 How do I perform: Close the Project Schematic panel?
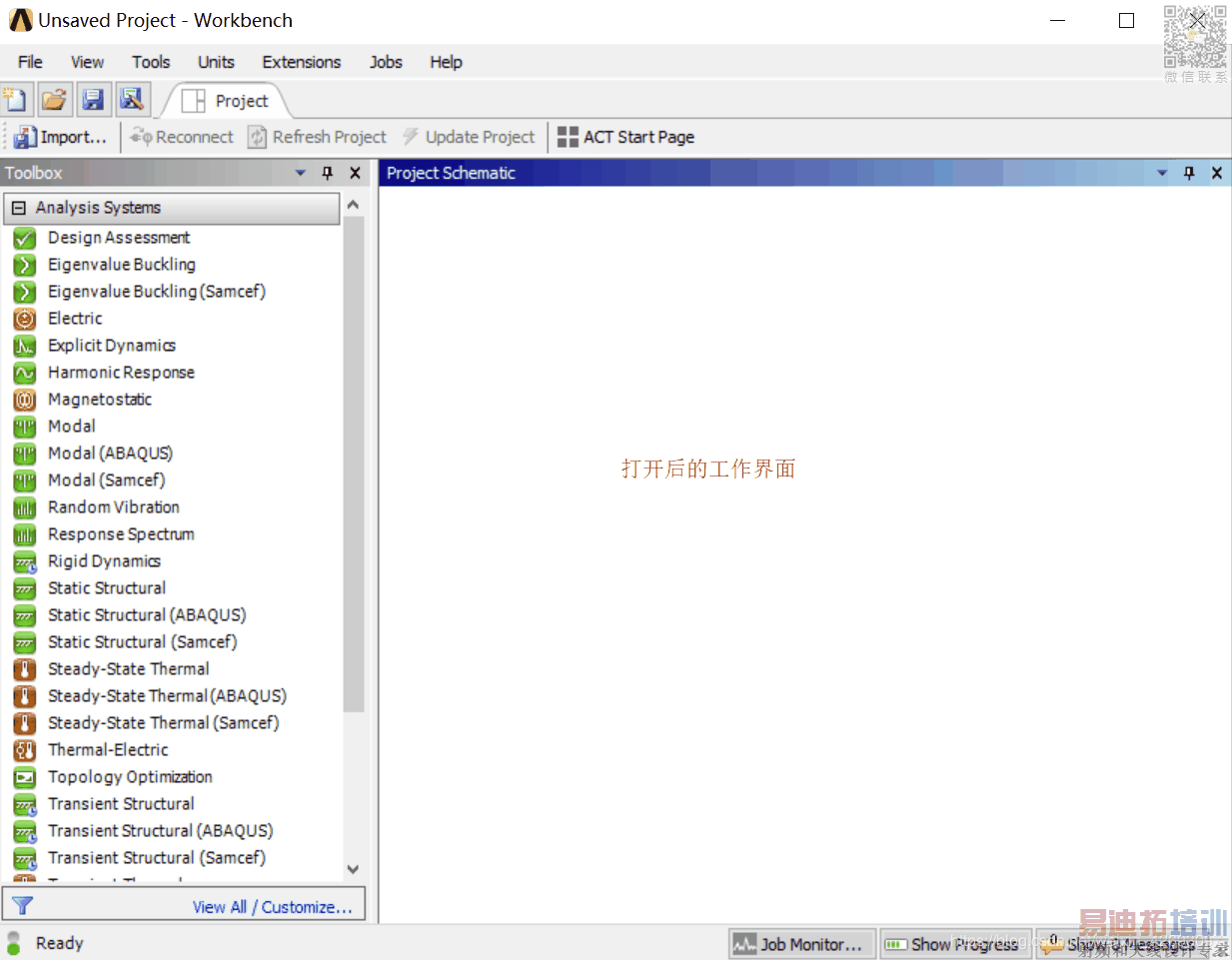[1217, 173]
